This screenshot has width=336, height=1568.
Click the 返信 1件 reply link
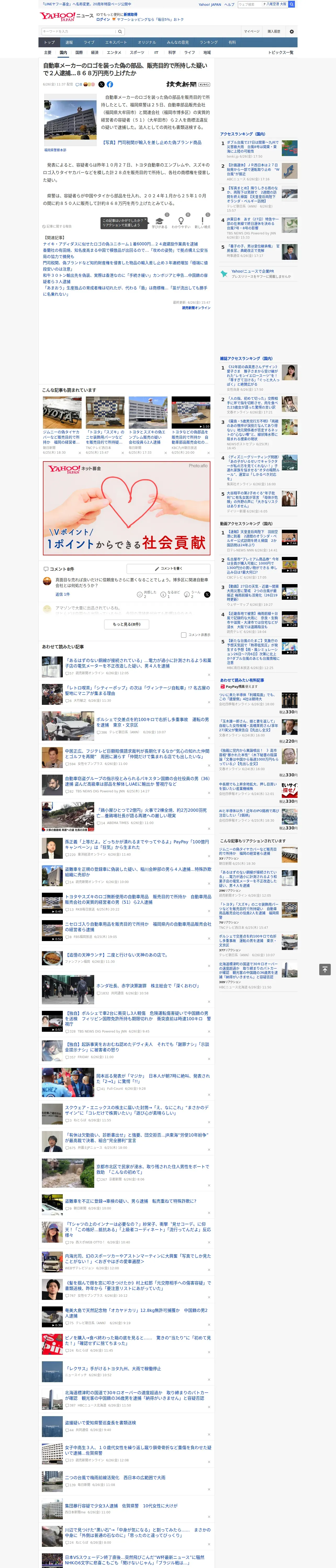[x=62, y=594]
